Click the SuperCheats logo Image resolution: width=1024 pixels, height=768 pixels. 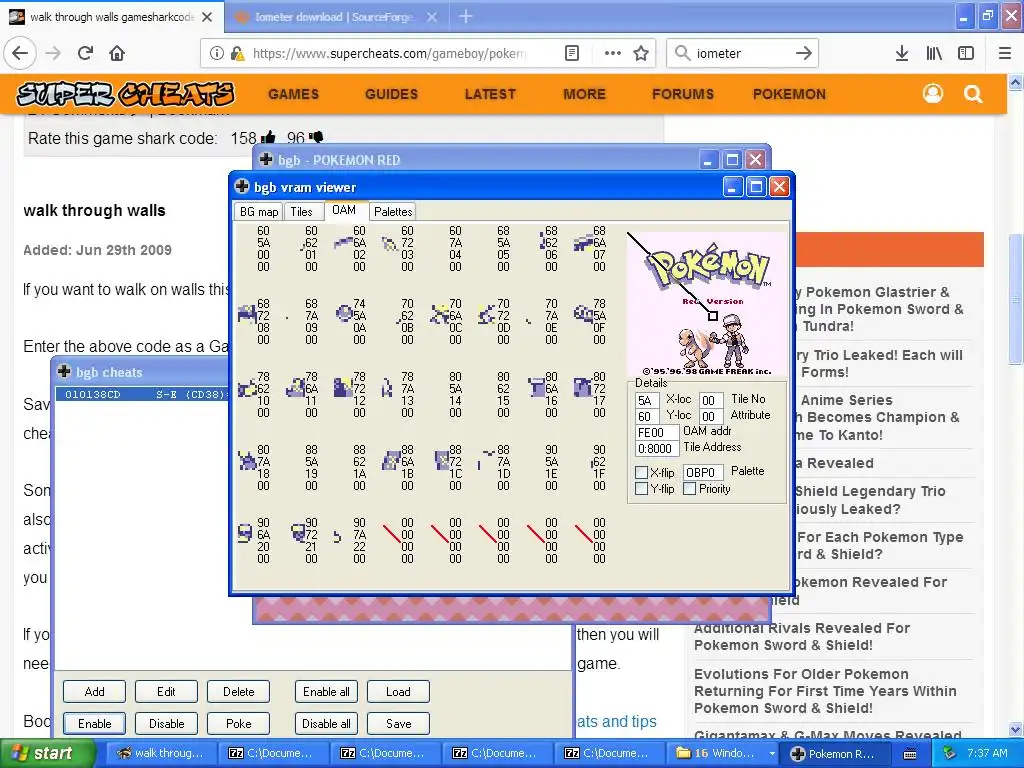125,94
